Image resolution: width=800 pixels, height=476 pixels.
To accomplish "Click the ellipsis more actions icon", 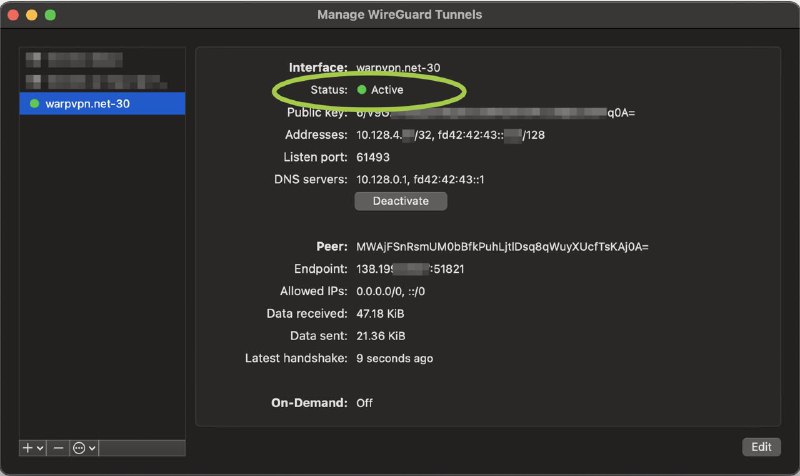I will [x=79, y=448].
